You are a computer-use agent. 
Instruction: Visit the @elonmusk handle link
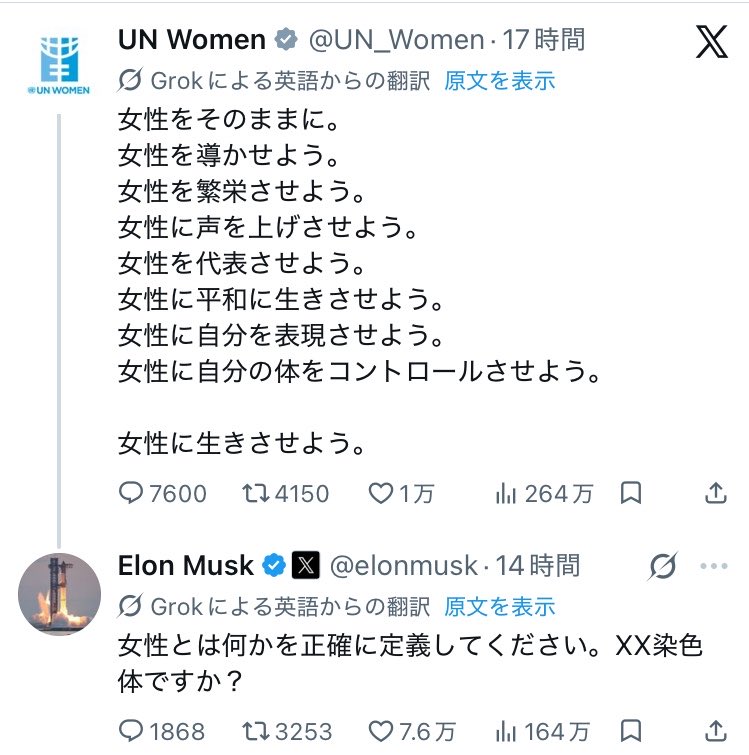[404, 566]
